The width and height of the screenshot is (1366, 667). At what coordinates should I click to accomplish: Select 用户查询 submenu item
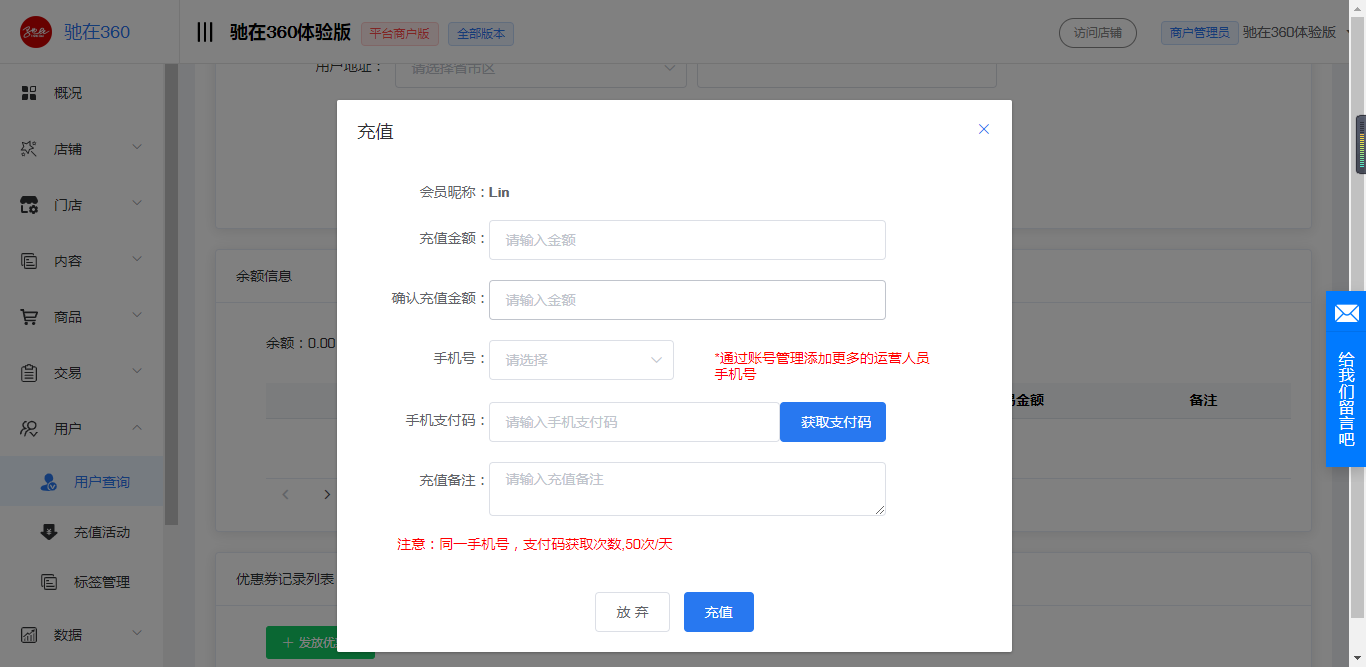point(82,482)
